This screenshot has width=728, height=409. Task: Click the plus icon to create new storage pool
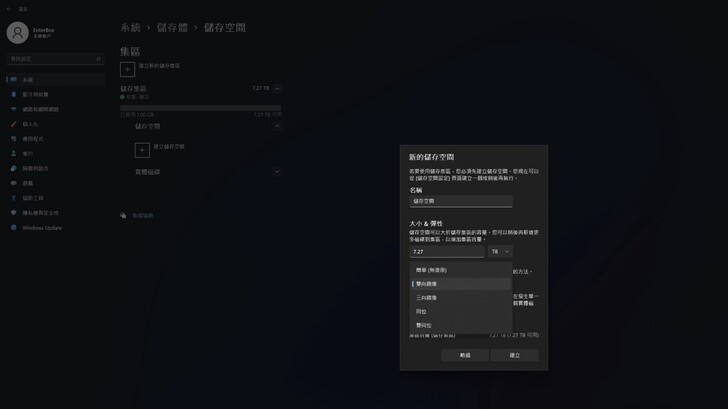[x=127, y=69]
